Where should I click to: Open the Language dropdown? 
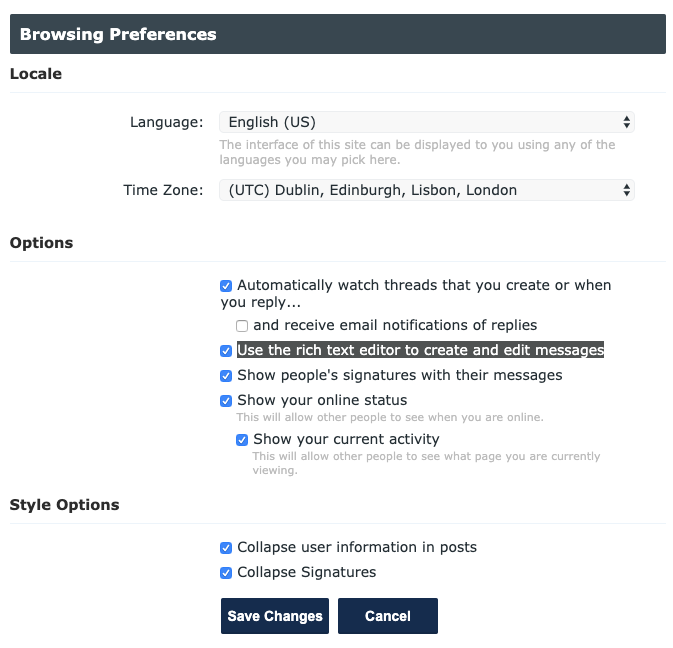tap(427, 122)
